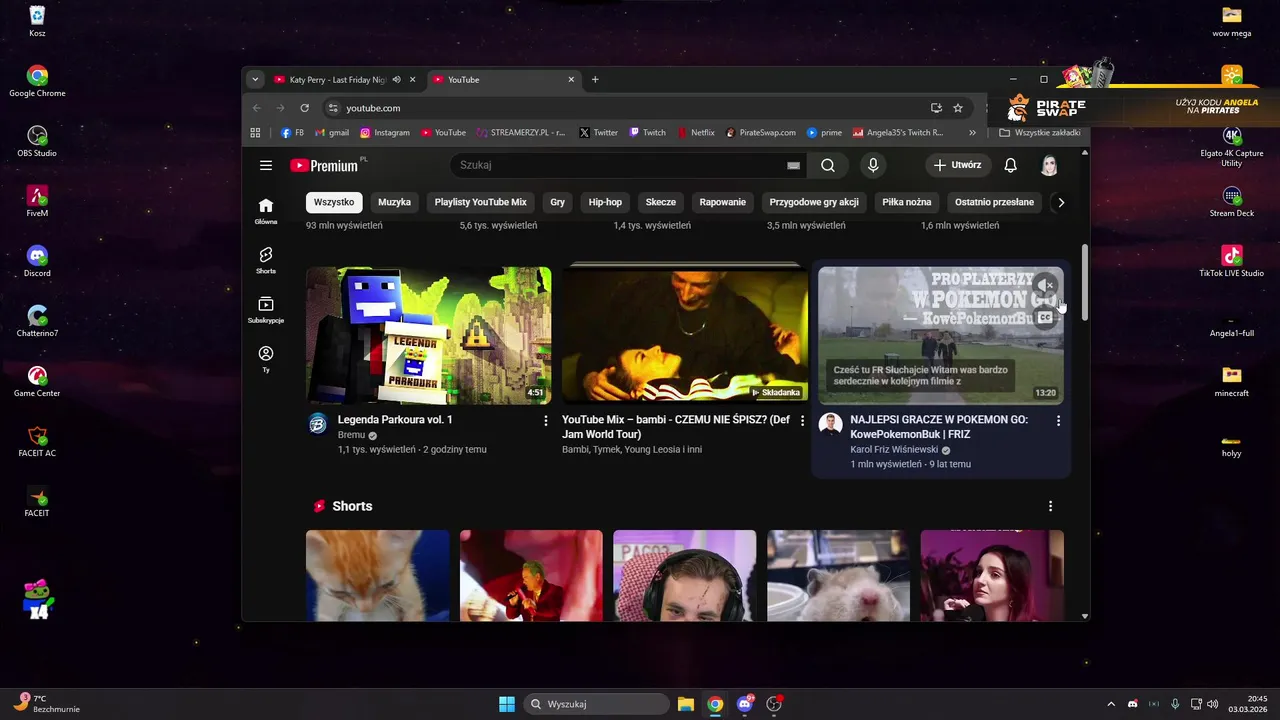Open the Chrome tab search dropdown
Viewport: 1280px width, 720px height.
click(x=255, y=80)
